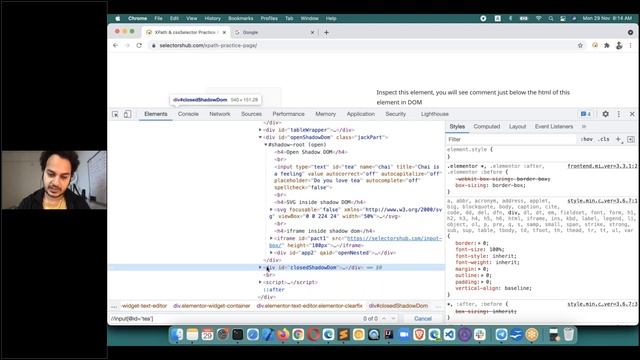This screenshot has width=640, height=360.
Task: Open Spotlight search in the menu bar
Action: pos(551,18)
